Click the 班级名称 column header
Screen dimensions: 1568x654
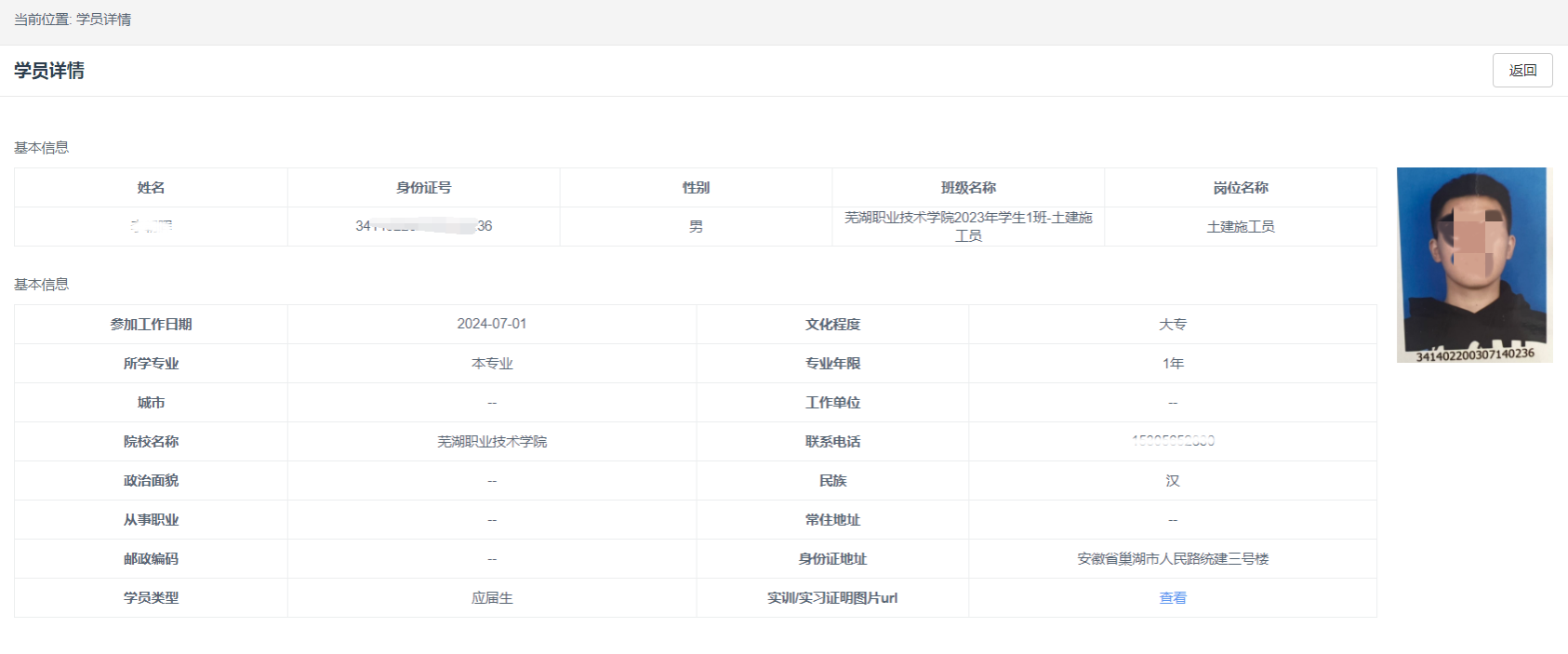968,188
